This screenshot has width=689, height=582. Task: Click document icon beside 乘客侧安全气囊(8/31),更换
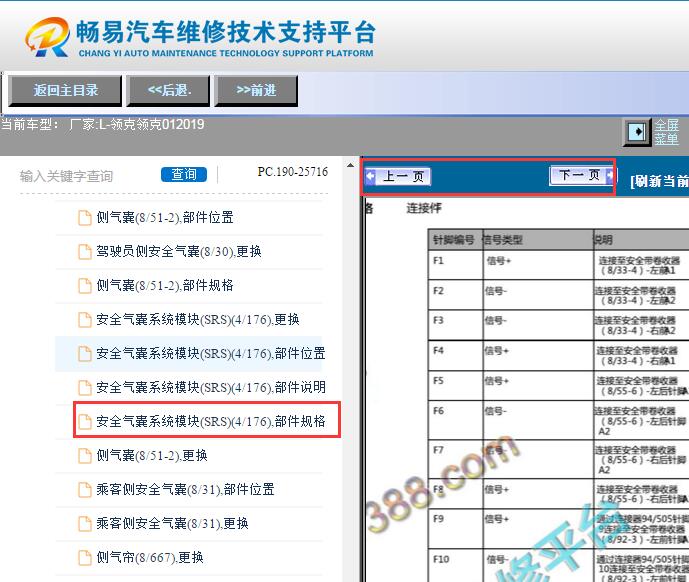[84, 524]
